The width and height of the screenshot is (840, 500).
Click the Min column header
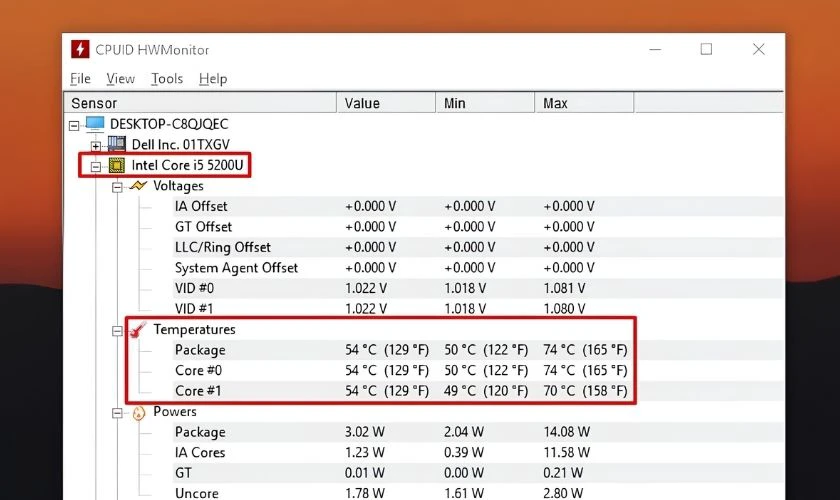pos(485,103)
